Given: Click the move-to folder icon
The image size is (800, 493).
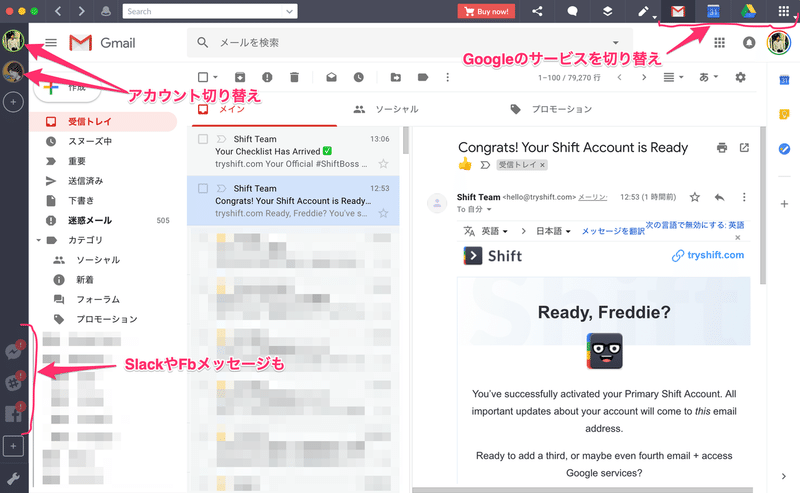Looking at the screenshot, I should click(x=396, y=77).
